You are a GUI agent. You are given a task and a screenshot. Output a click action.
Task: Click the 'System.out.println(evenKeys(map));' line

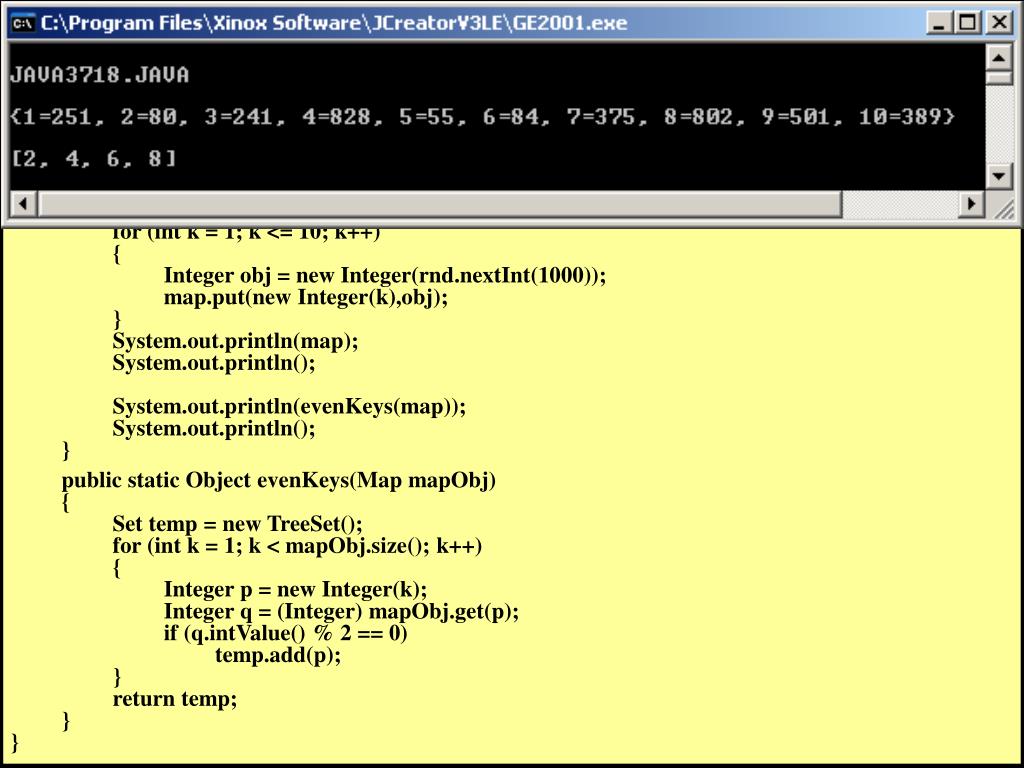[289, 406]
